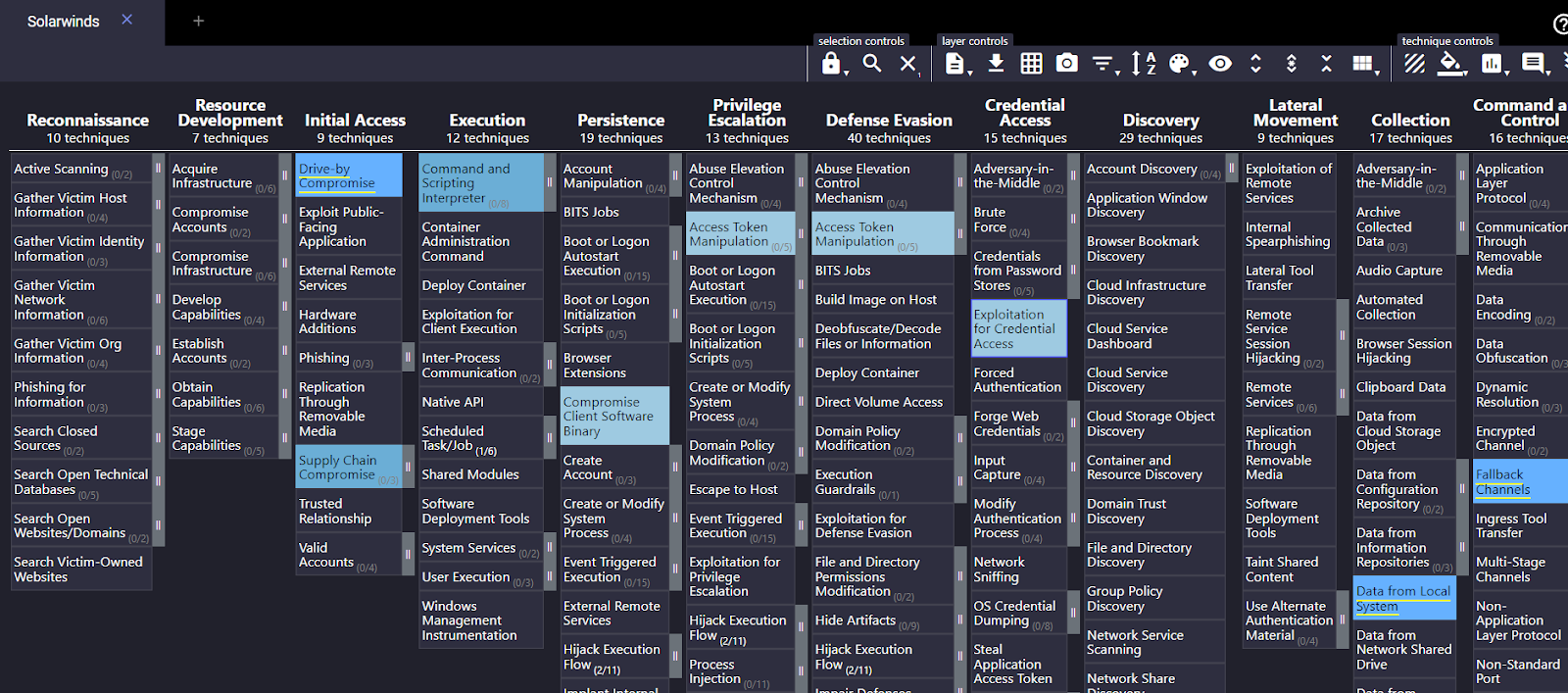Viewport: 1568px width, 693px height.
Task: Expand Phishing sub-techniques handle
Action: [408, 358]
